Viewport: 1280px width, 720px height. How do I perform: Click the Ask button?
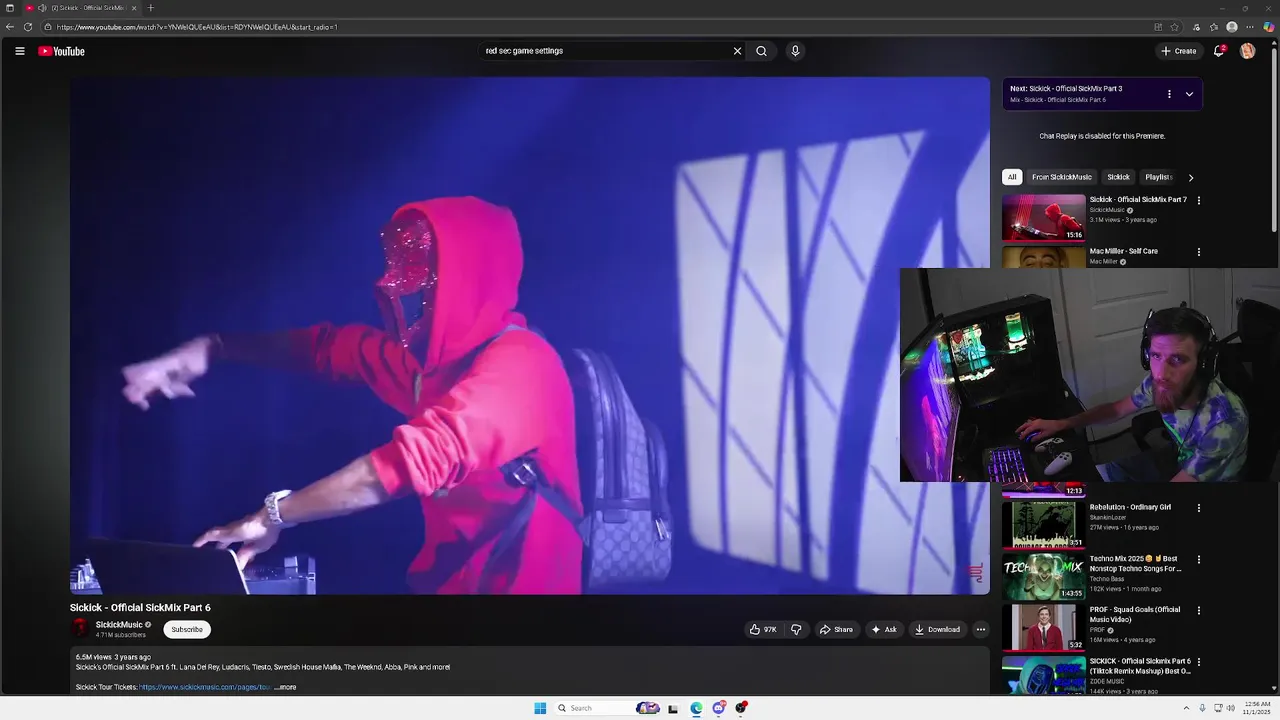tap(884, 629)
